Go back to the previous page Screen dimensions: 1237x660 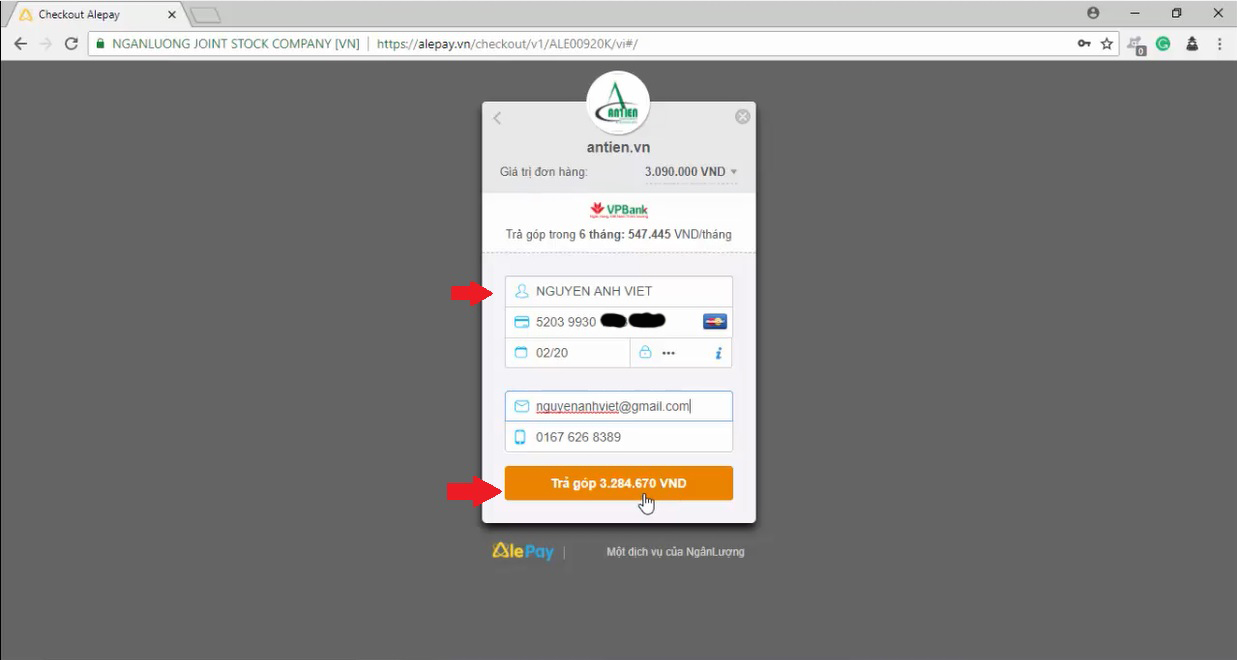[20, 44]
